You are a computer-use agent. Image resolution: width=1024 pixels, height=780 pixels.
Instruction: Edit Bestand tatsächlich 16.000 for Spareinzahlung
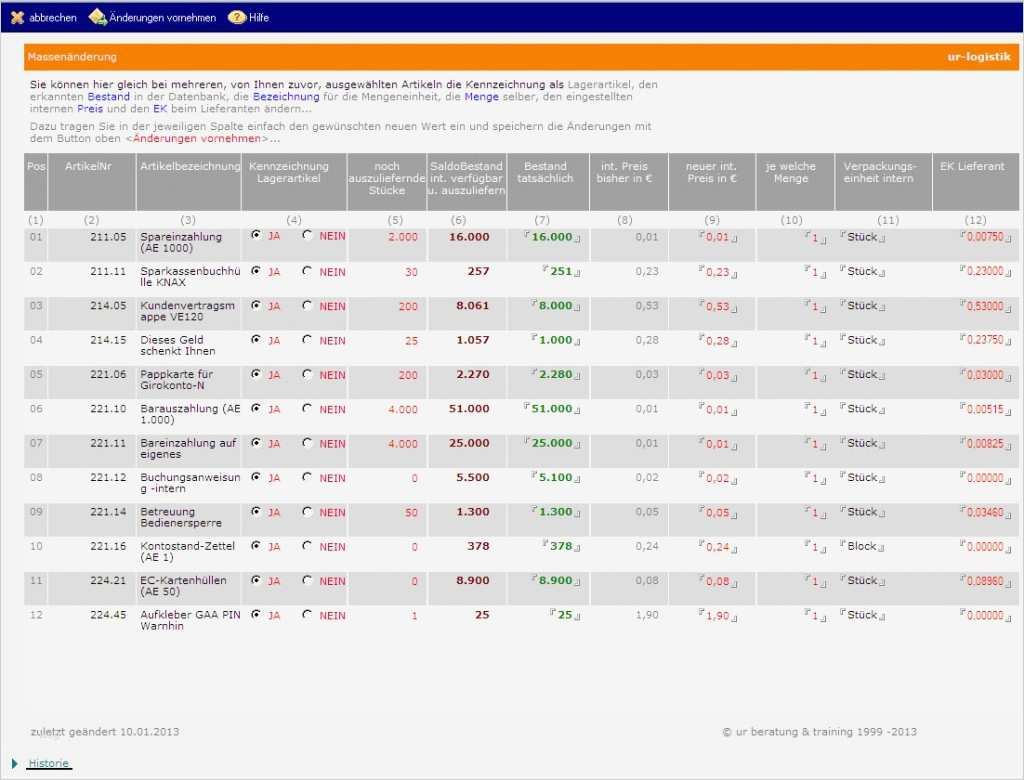pos(552,237)
